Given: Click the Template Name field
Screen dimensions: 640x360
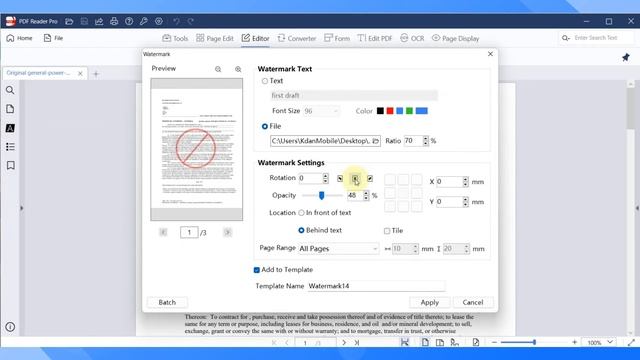Looking at the screenshot, I should point(376,286).
